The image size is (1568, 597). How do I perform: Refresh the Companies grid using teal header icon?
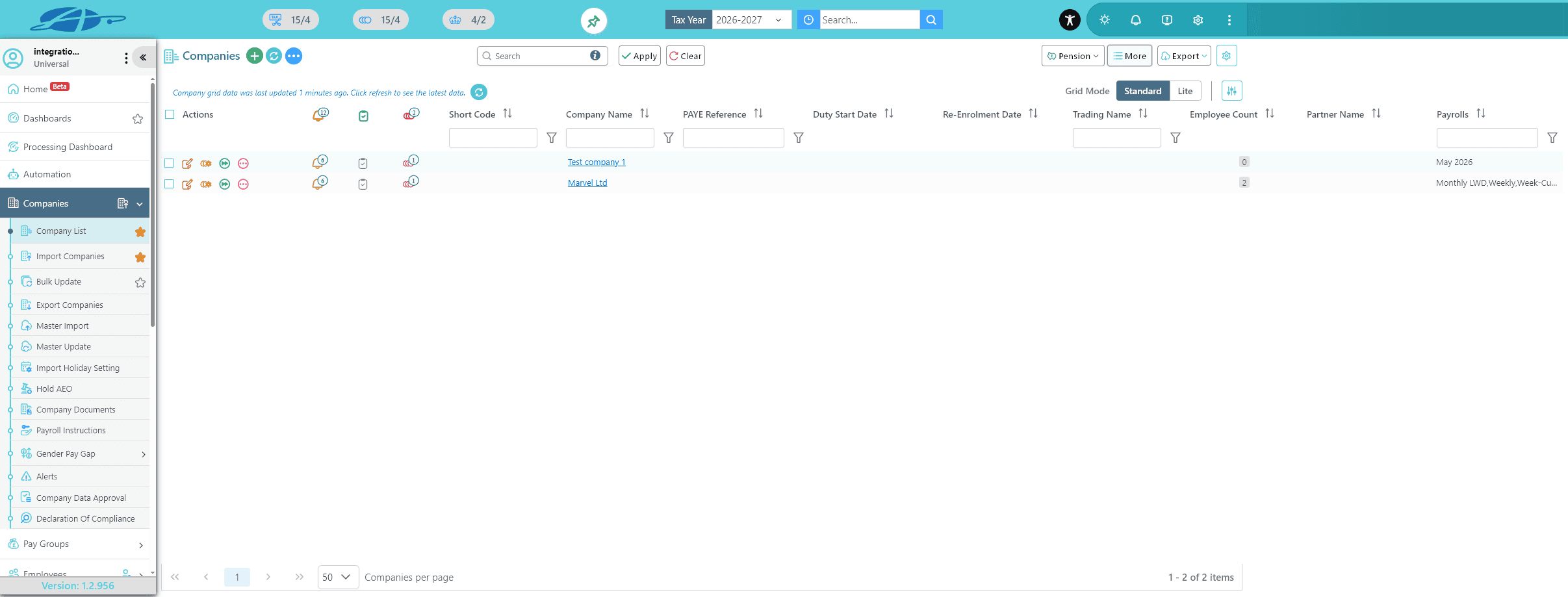point(274,56)
